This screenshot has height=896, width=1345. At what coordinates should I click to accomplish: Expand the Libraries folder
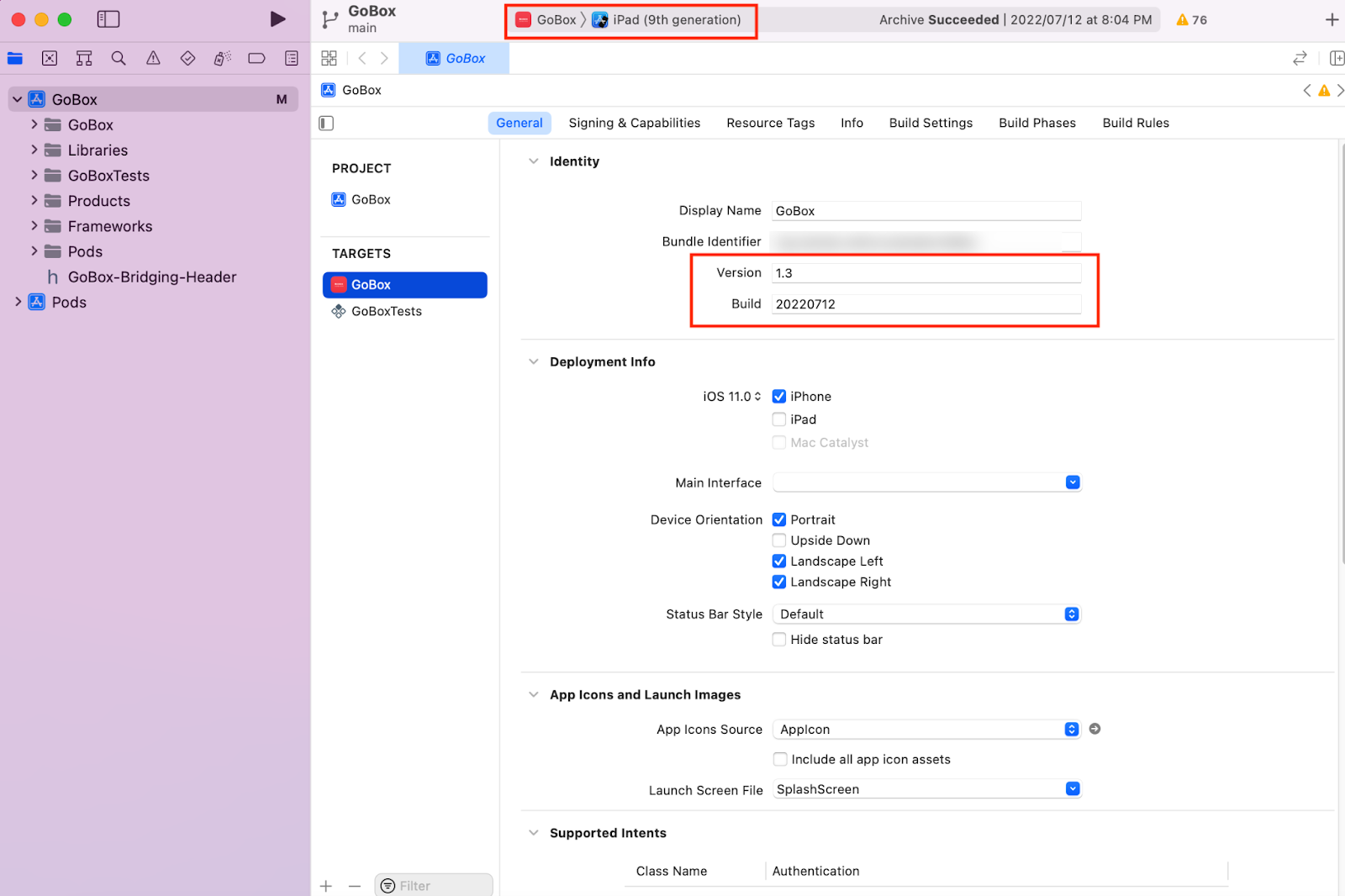tap(34, 150)
